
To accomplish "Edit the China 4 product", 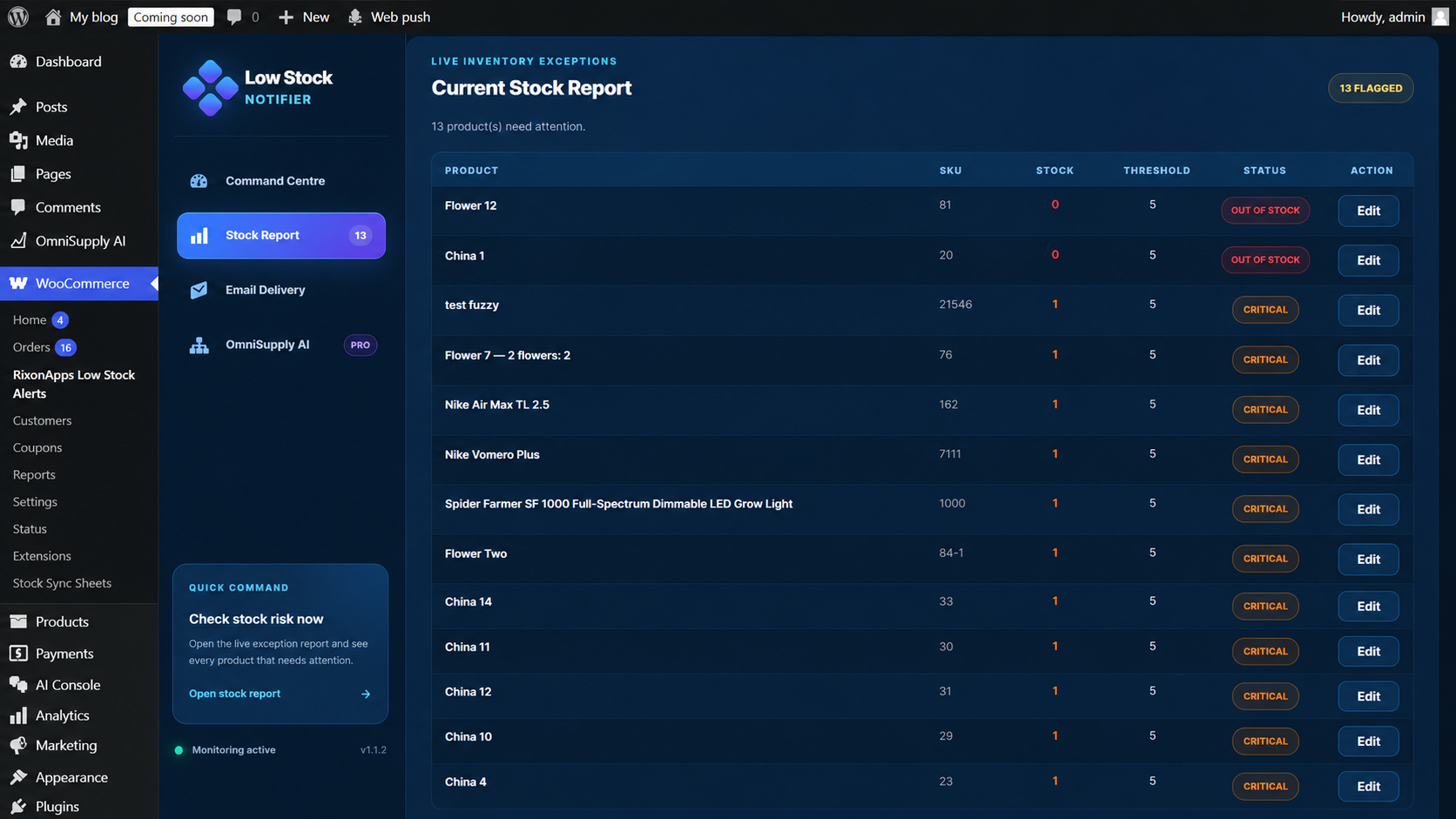I will point(1368,787).
